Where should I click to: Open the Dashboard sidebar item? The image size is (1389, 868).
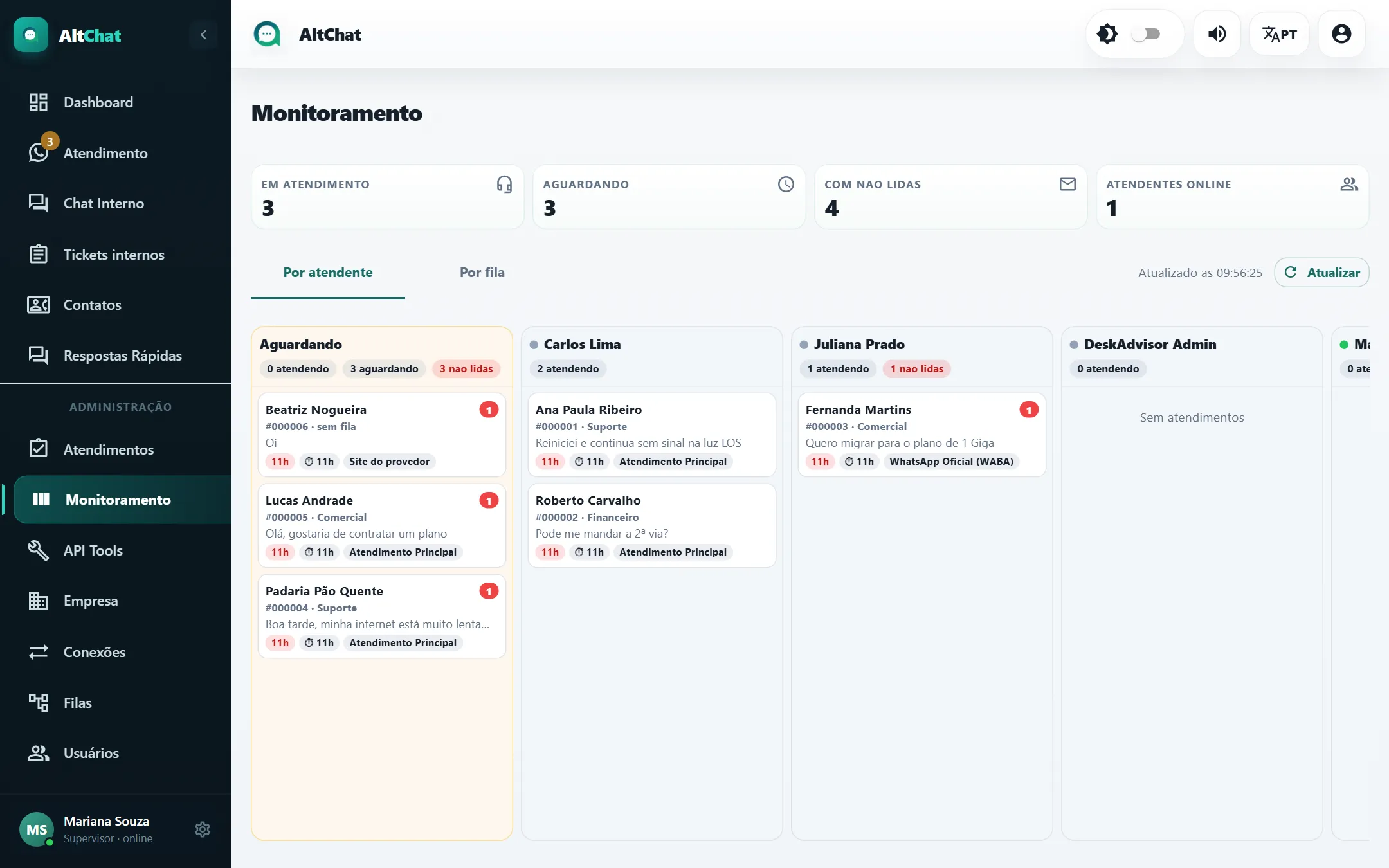116,102
